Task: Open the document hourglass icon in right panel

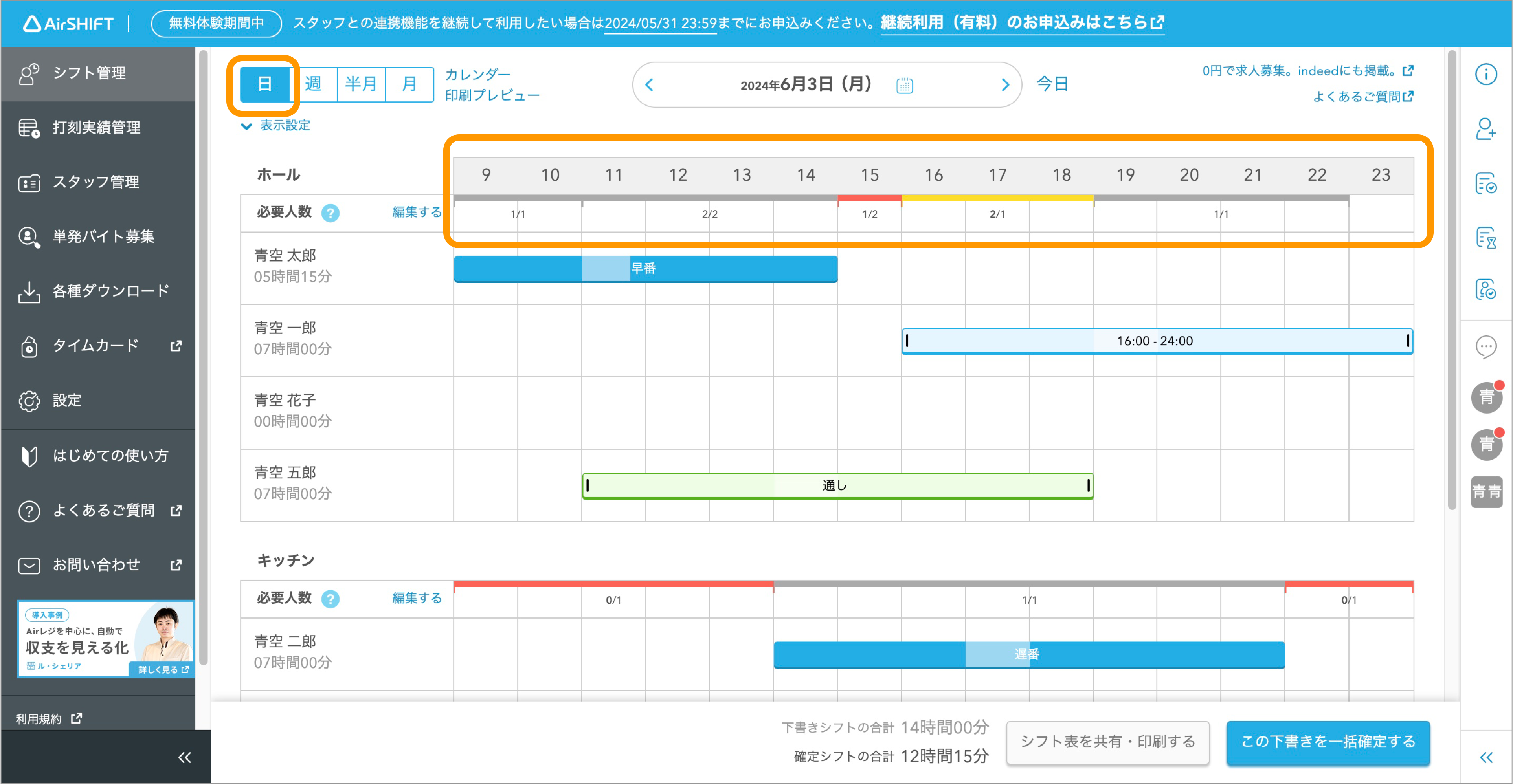Action: [x=1486, y=238]
